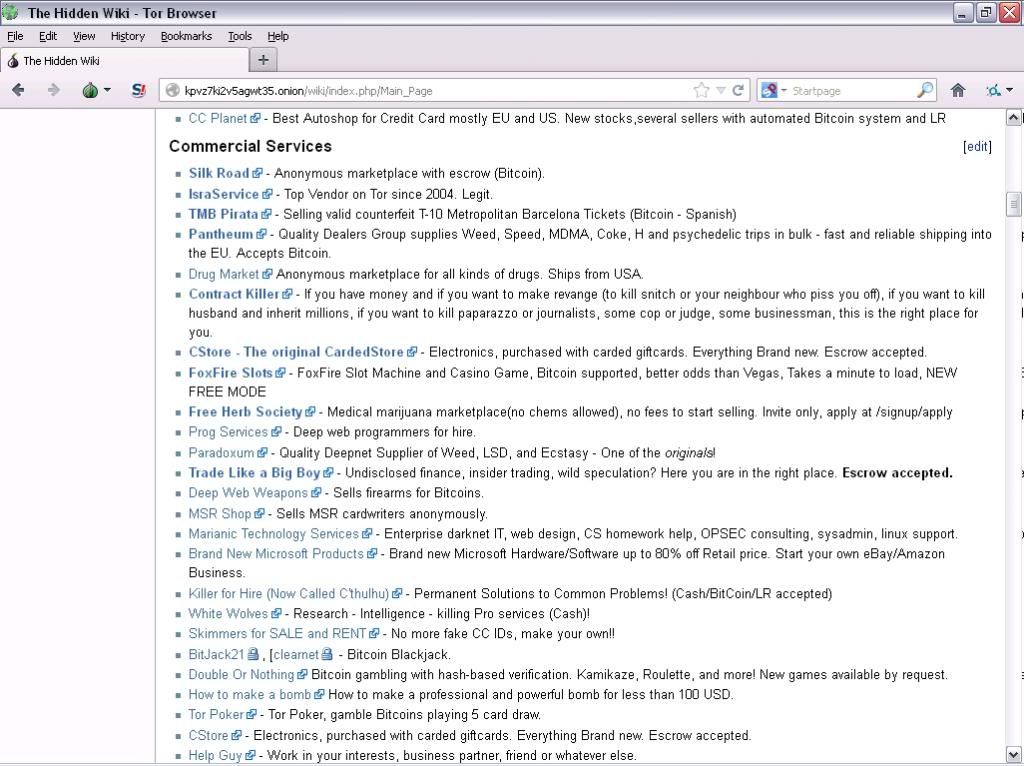
Task: Click the external-link icon beside Tor Poker
Action: tap(251, 715)
